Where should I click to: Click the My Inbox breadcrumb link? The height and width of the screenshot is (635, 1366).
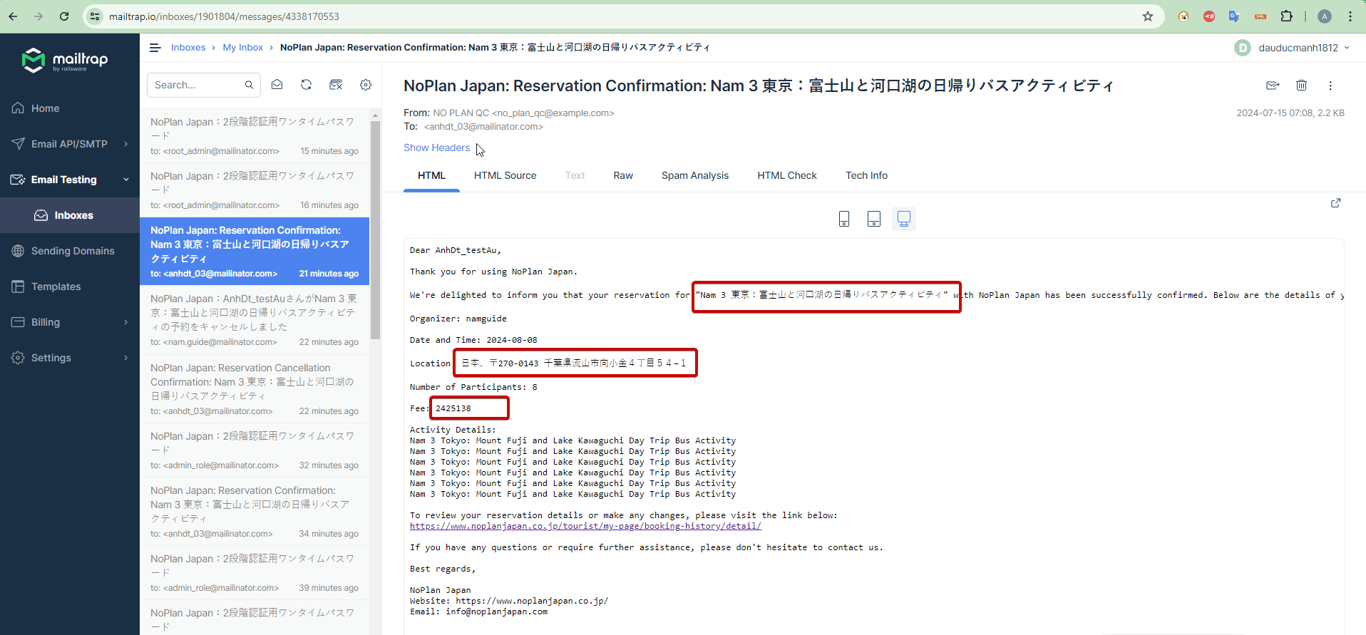(x=243, y=47)
